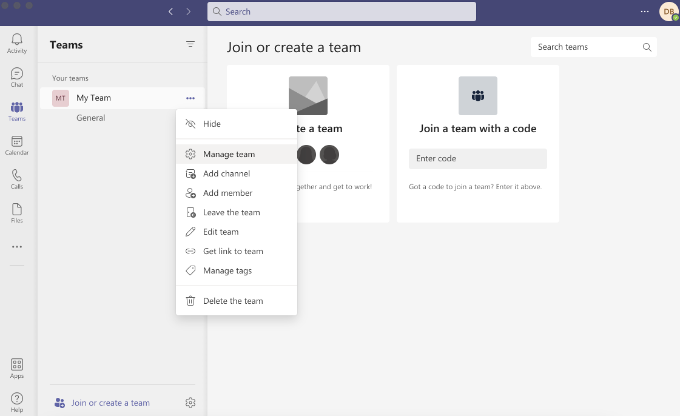Select the Teams icon in sidebar
680x416 pixels.
[17, 111]
